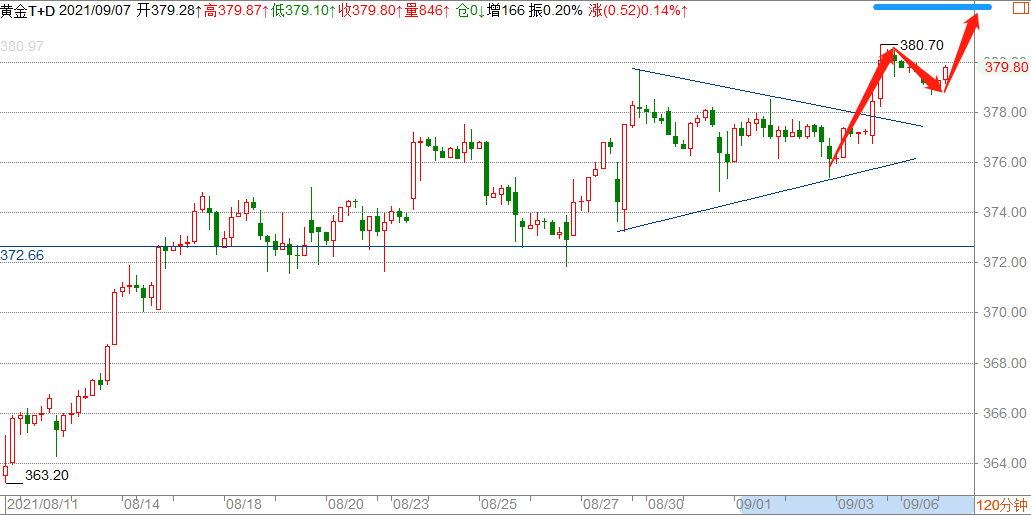This screenshot has width=1031, height=515.
Task: Click the 开379.28 opening price value
Action: point(168,11)
